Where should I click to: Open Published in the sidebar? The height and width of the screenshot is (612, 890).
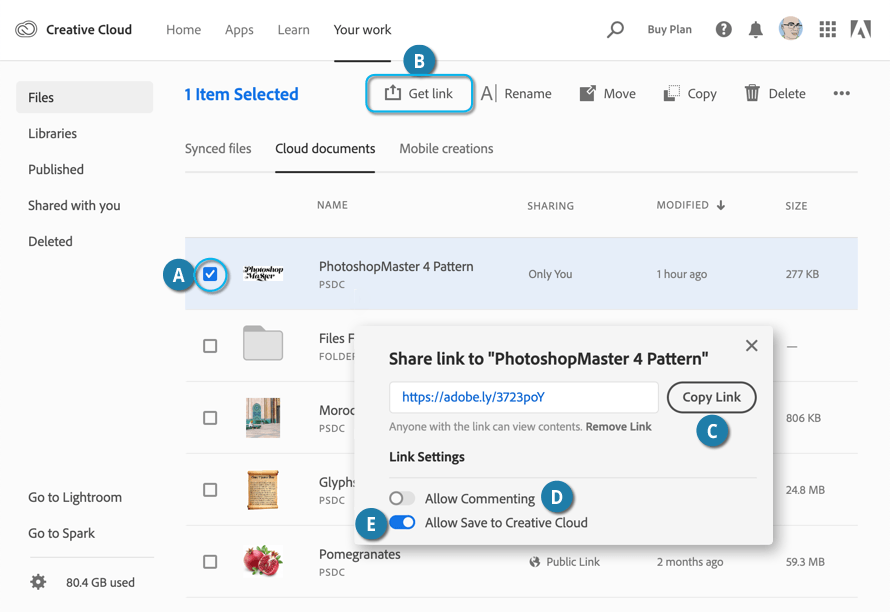tap(56, 169)
